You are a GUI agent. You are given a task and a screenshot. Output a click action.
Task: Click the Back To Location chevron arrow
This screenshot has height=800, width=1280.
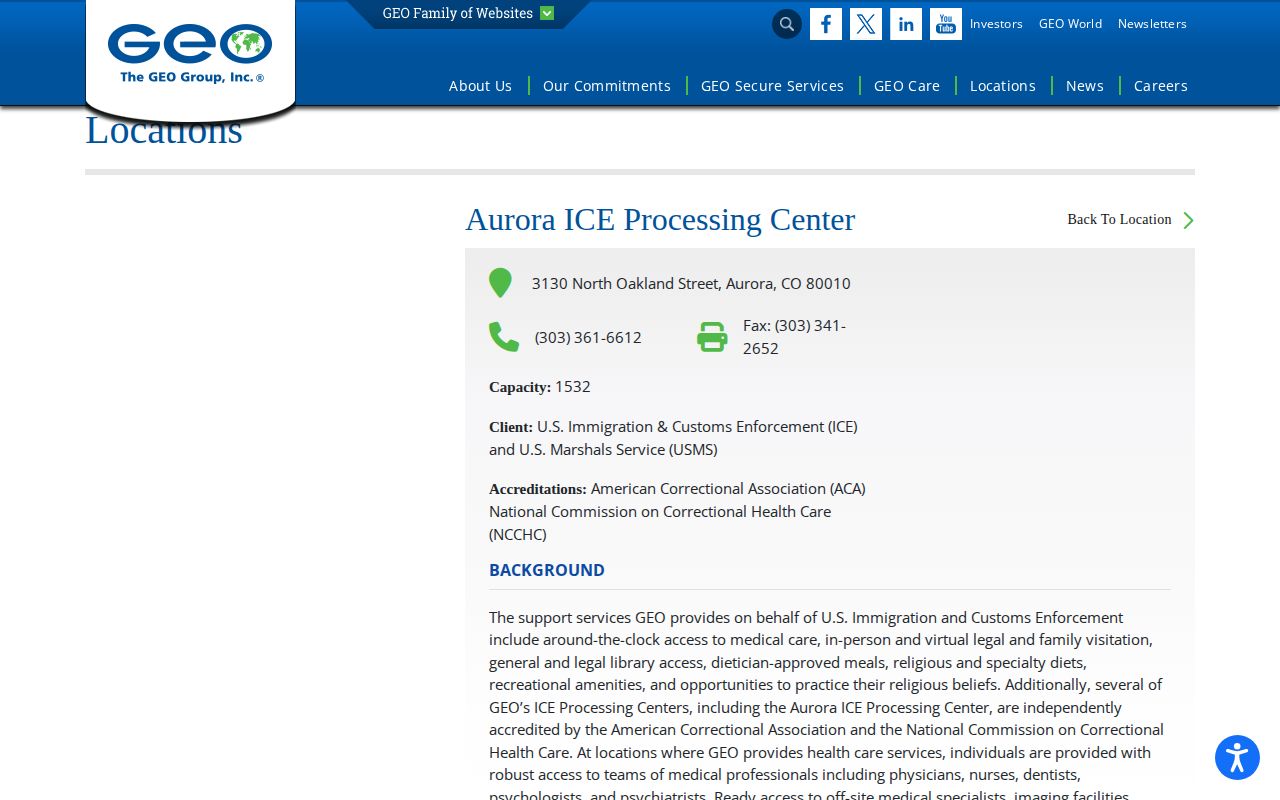pyautogui.click(x=1188, y=220)
